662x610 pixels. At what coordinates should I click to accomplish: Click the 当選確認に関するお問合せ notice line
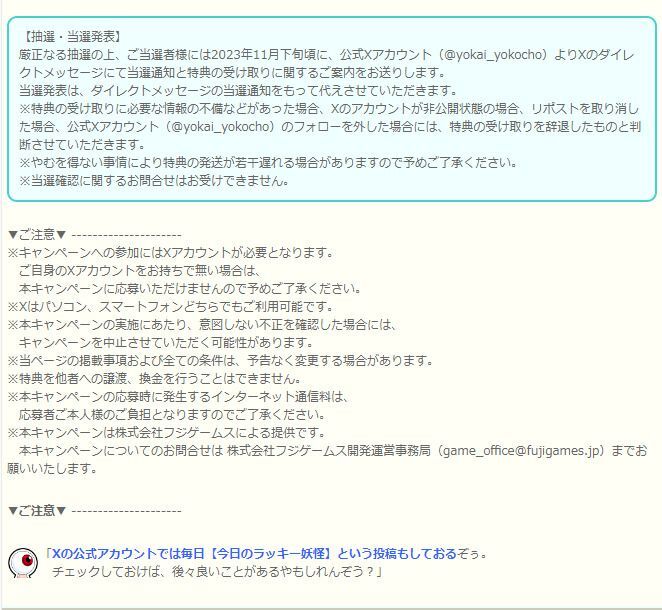[x=155, y=181]
